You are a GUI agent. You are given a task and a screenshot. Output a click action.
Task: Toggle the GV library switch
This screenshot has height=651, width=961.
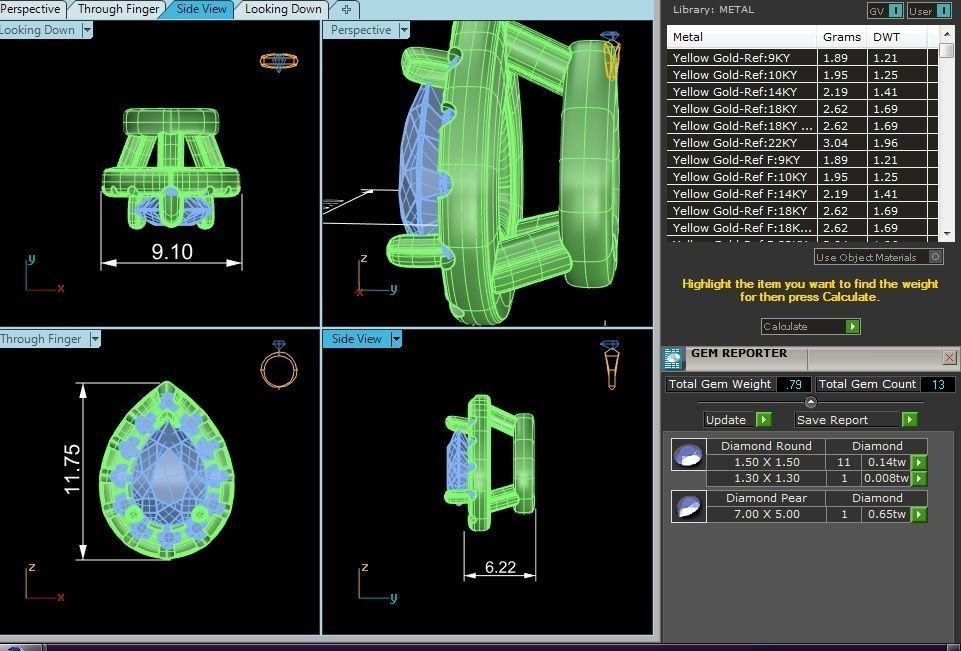(885, 11)
